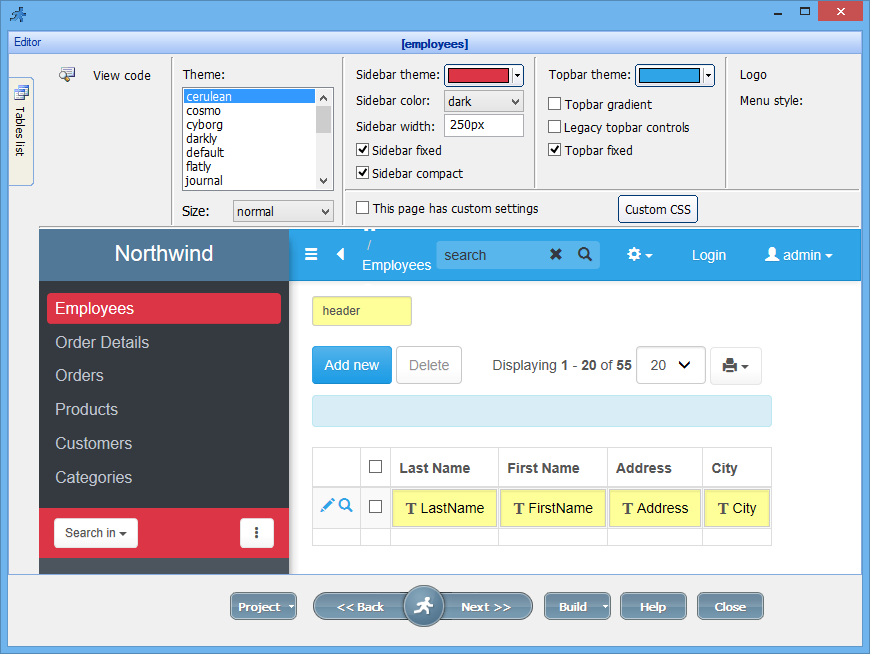Click the pencil edit icon in grid row
Viewport: 870px width, 654px height.
click(327, 506)
